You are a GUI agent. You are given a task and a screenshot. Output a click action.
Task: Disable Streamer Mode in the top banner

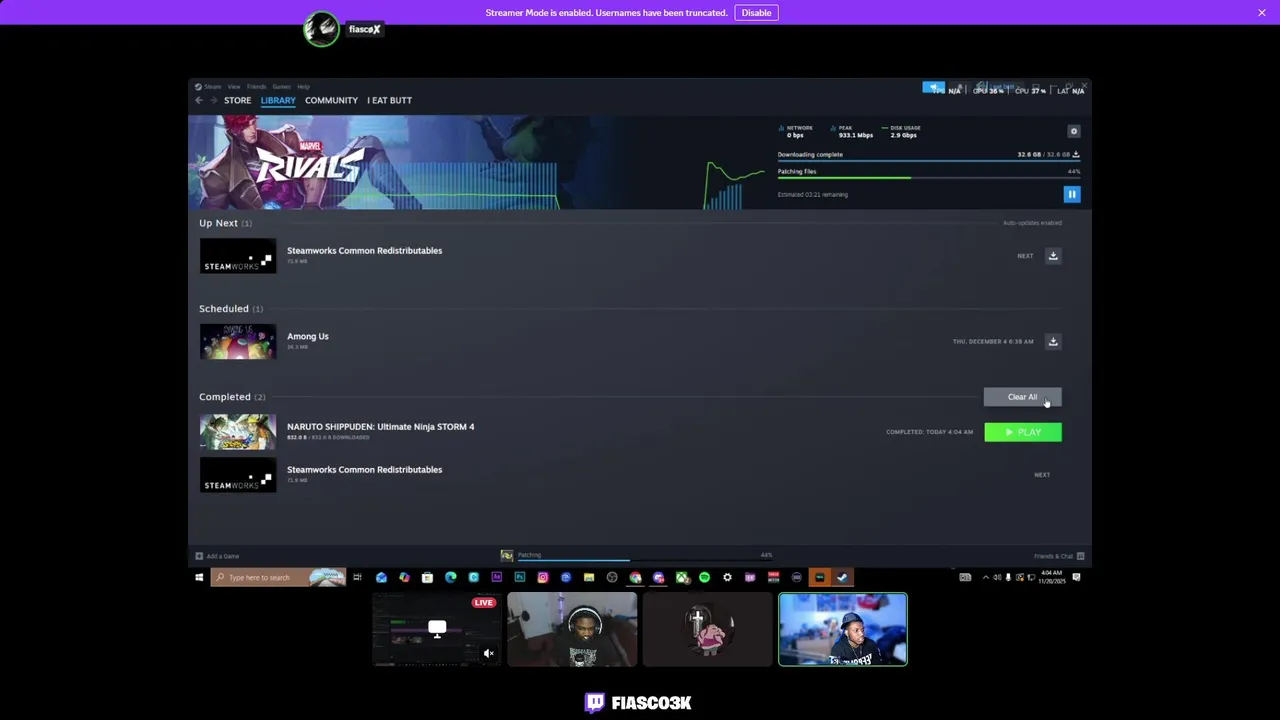click(756, 12)
